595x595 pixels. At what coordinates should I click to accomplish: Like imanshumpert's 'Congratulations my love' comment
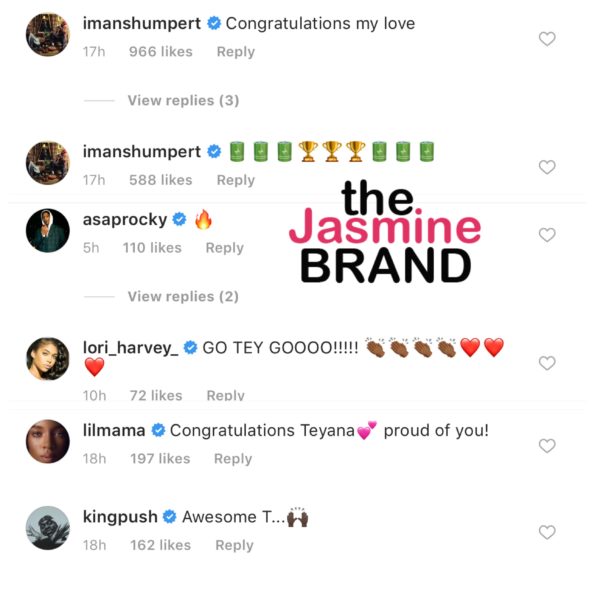click(547, 39)
